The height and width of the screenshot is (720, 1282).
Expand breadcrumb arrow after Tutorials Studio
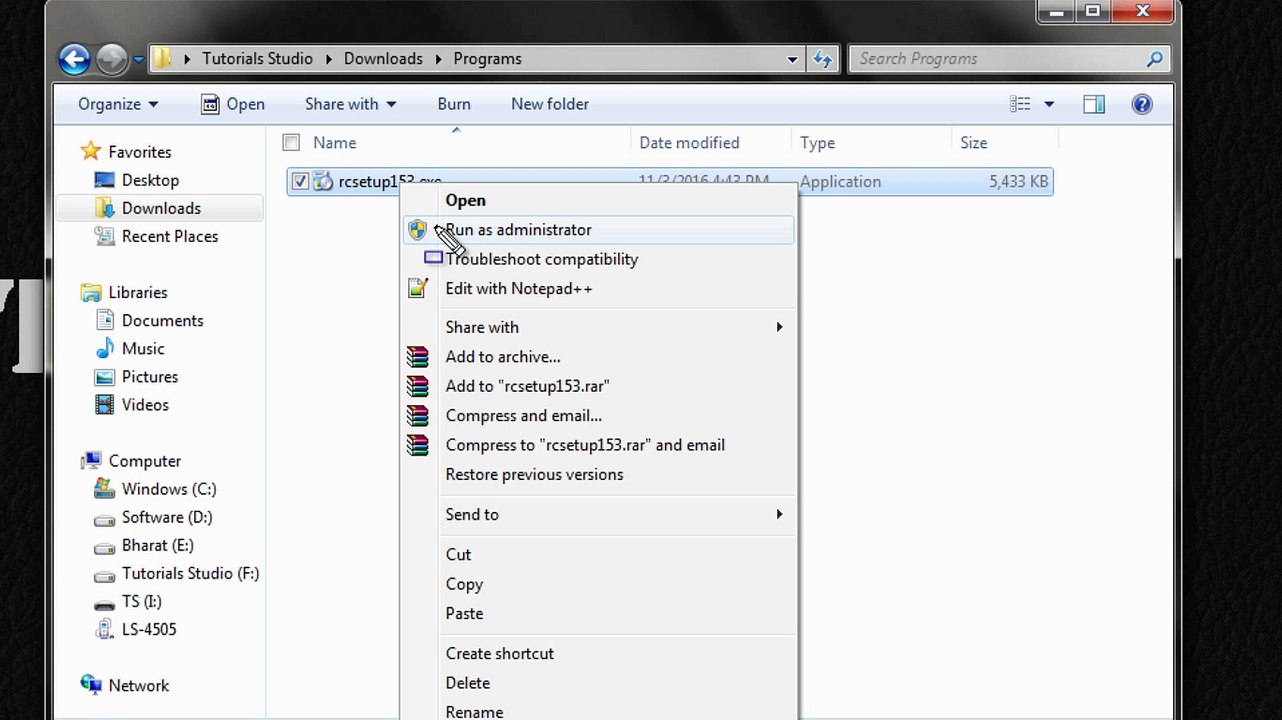(329, 59)
